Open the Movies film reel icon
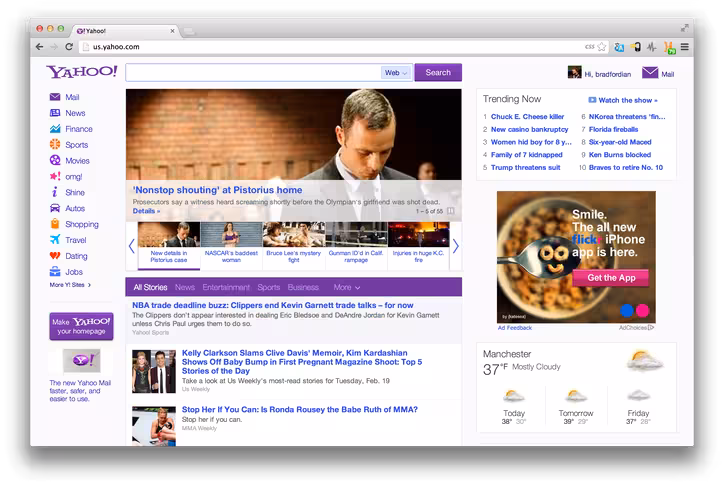This screenshot has width=724, height=488. [55, 160]
